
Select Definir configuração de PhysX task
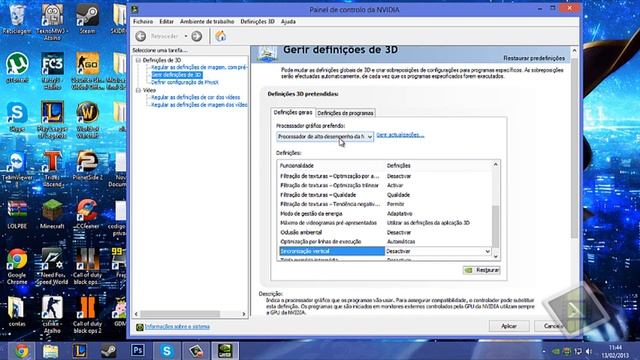pos(185,82)
